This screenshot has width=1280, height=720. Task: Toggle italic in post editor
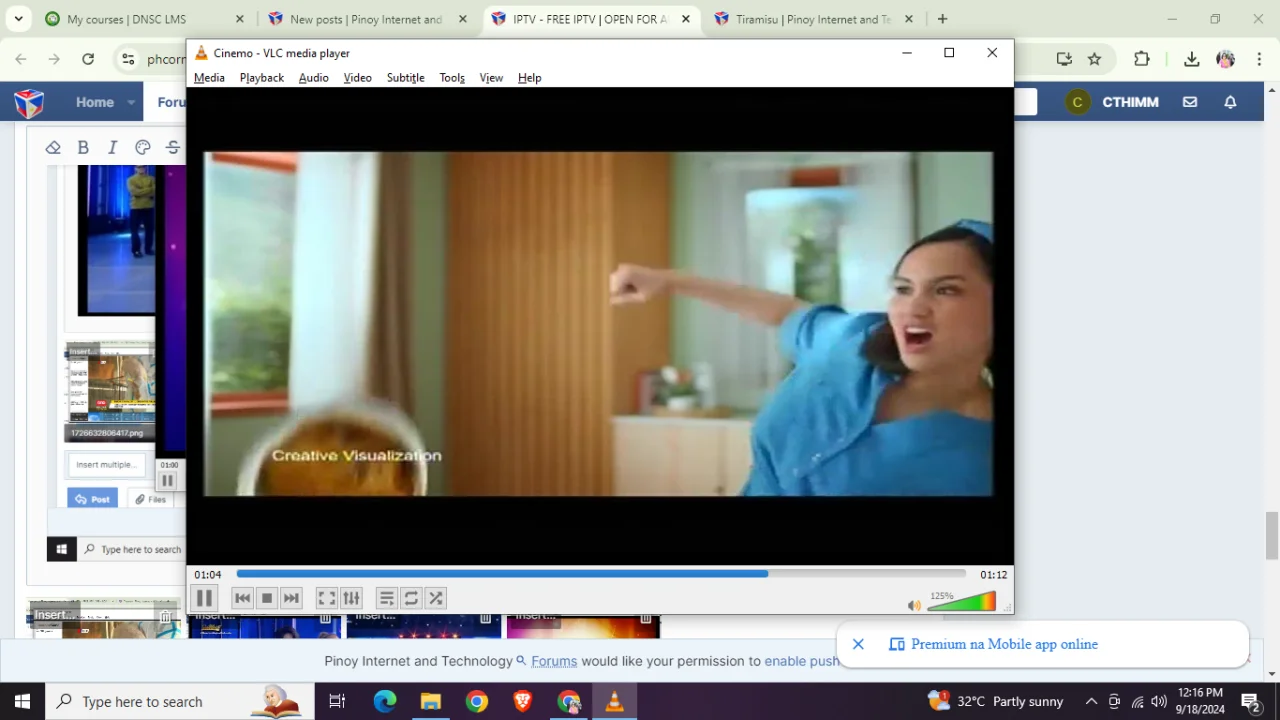click(113, 147)
